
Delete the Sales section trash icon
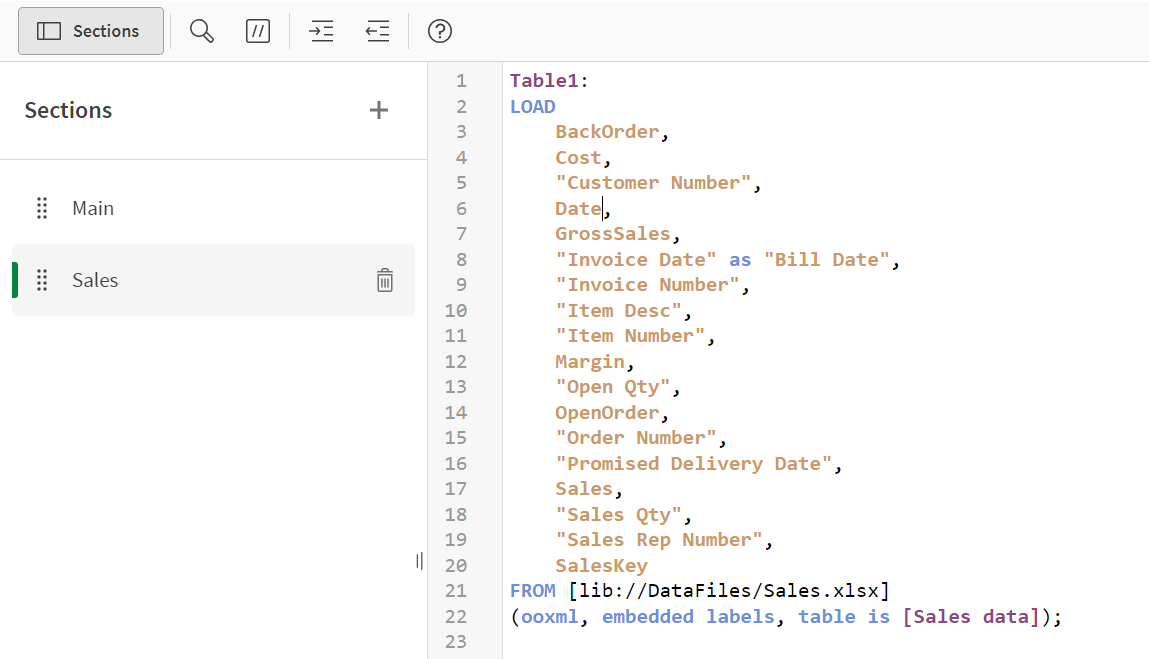click(x=385, y=280)
